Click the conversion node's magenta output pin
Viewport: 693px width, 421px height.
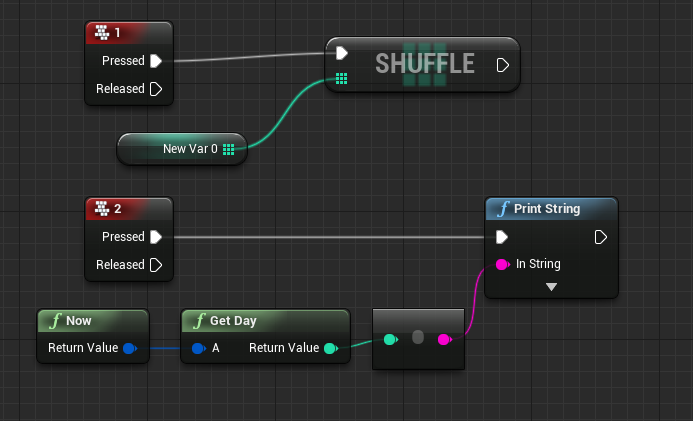pos(444,340)
